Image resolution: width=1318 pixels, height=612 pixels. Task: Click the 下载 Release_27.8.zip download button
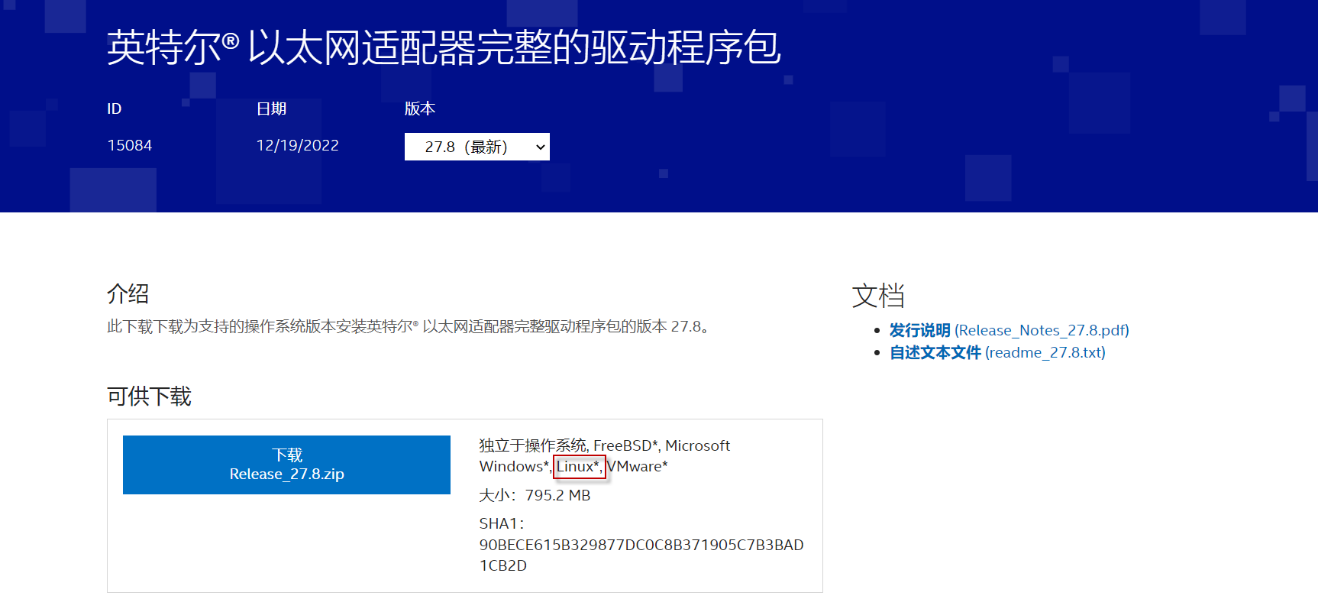pos(287,464)
